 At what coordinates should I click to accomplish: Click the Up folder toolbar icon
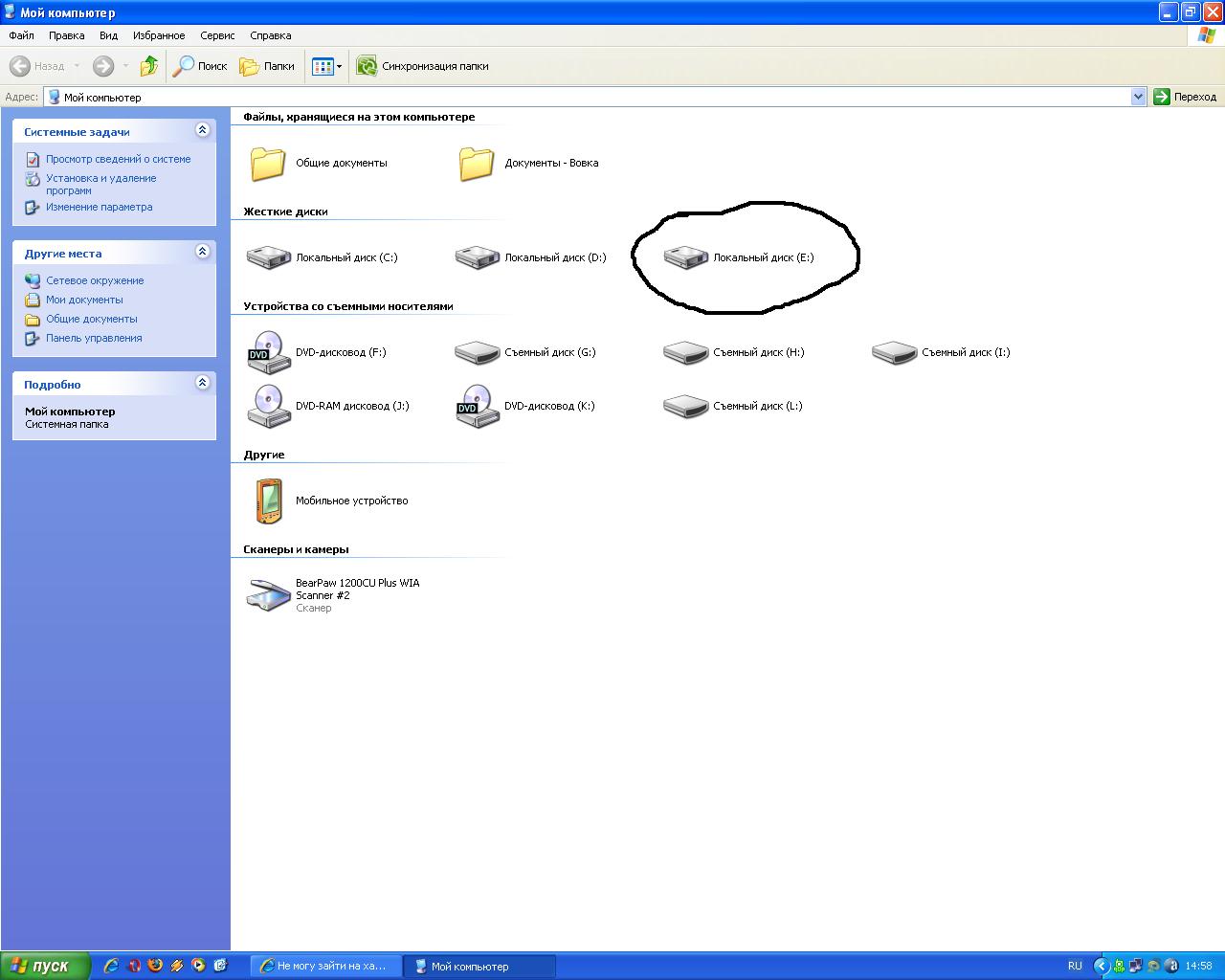point(148,66)
